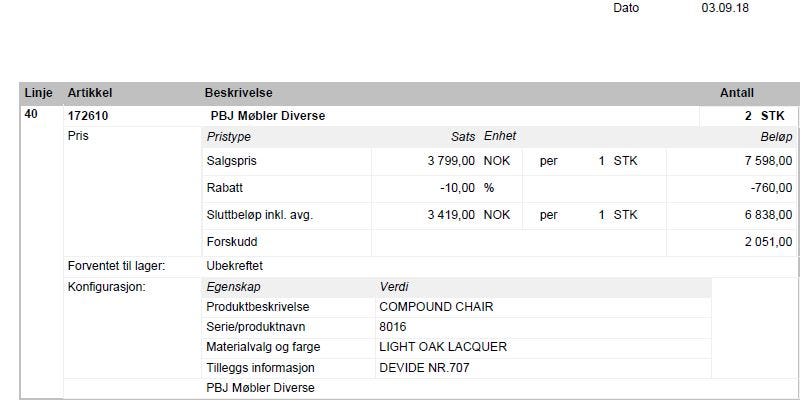Click the Beskrivelse column header
This screenshot has height=402, width=805.
coord(238,93)
